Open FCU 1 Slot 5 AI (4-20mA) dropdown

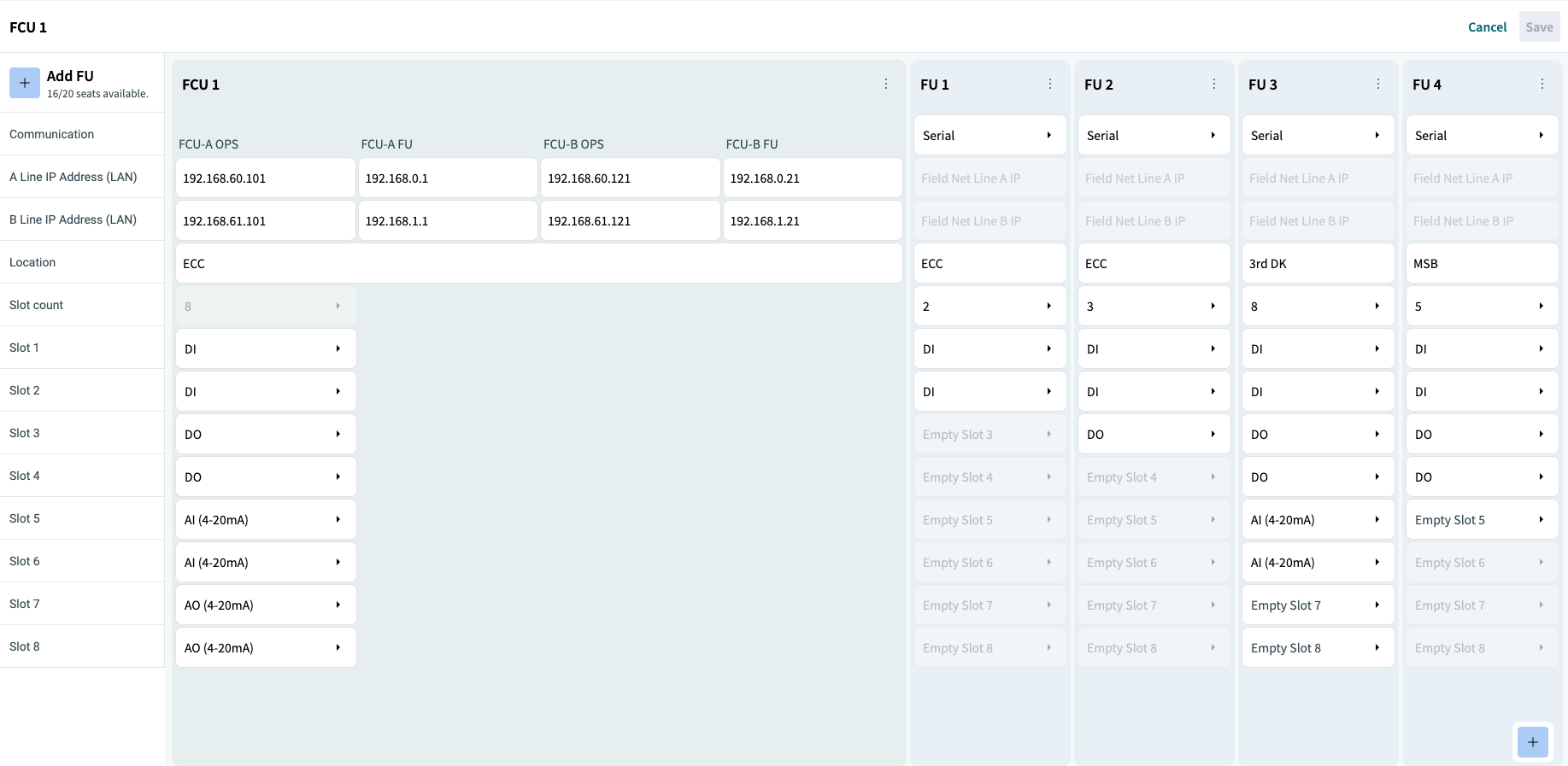tap(266, 519)
